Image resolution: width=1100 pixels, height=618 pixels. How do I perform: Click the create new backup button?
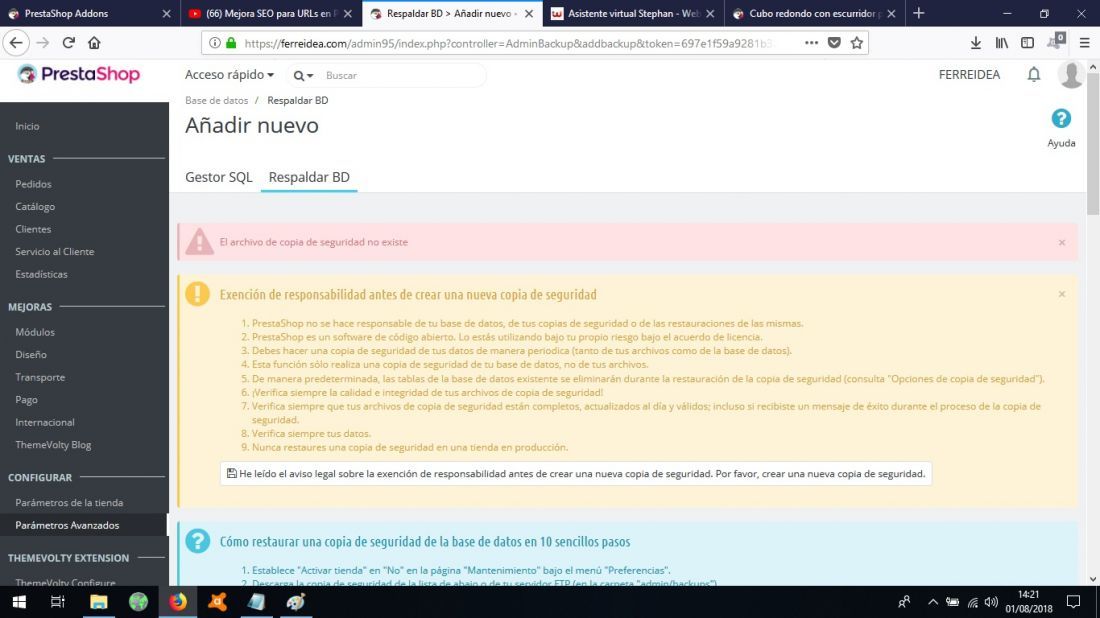click(576, 473)
